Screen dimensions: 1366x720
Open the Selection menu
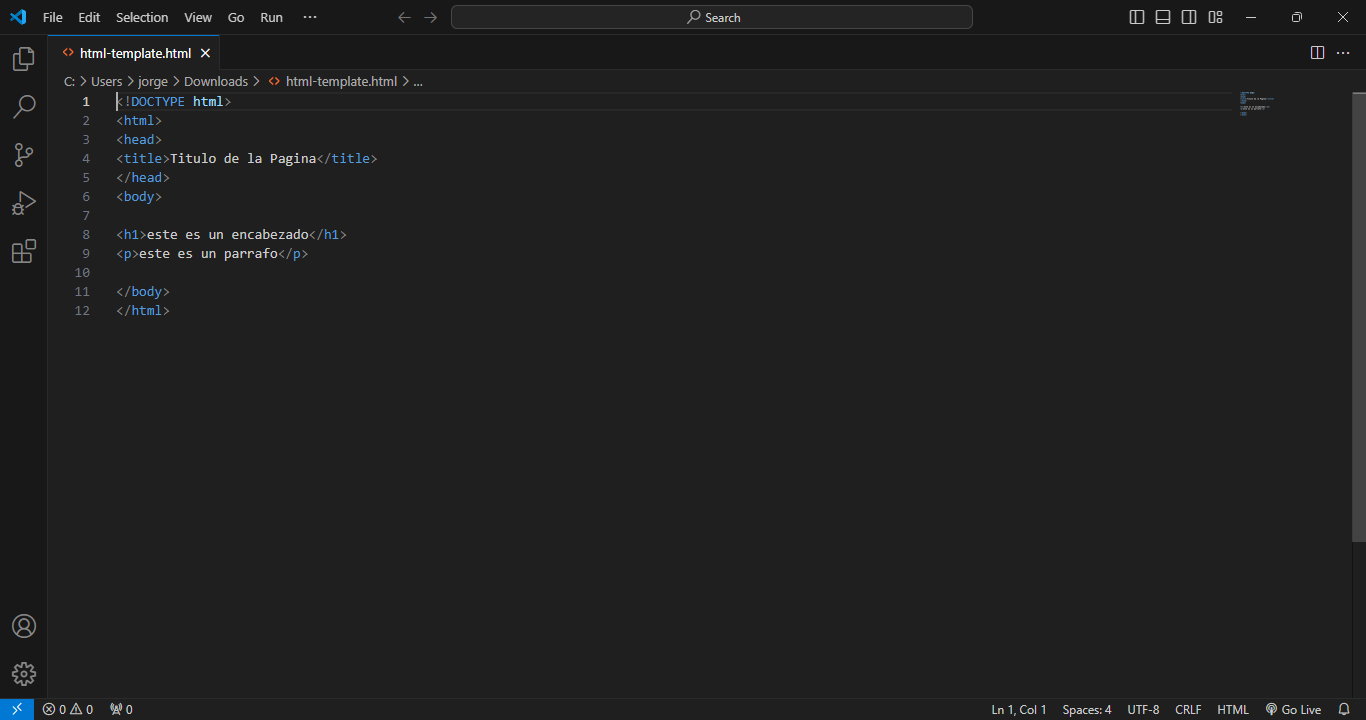point(142,17)
